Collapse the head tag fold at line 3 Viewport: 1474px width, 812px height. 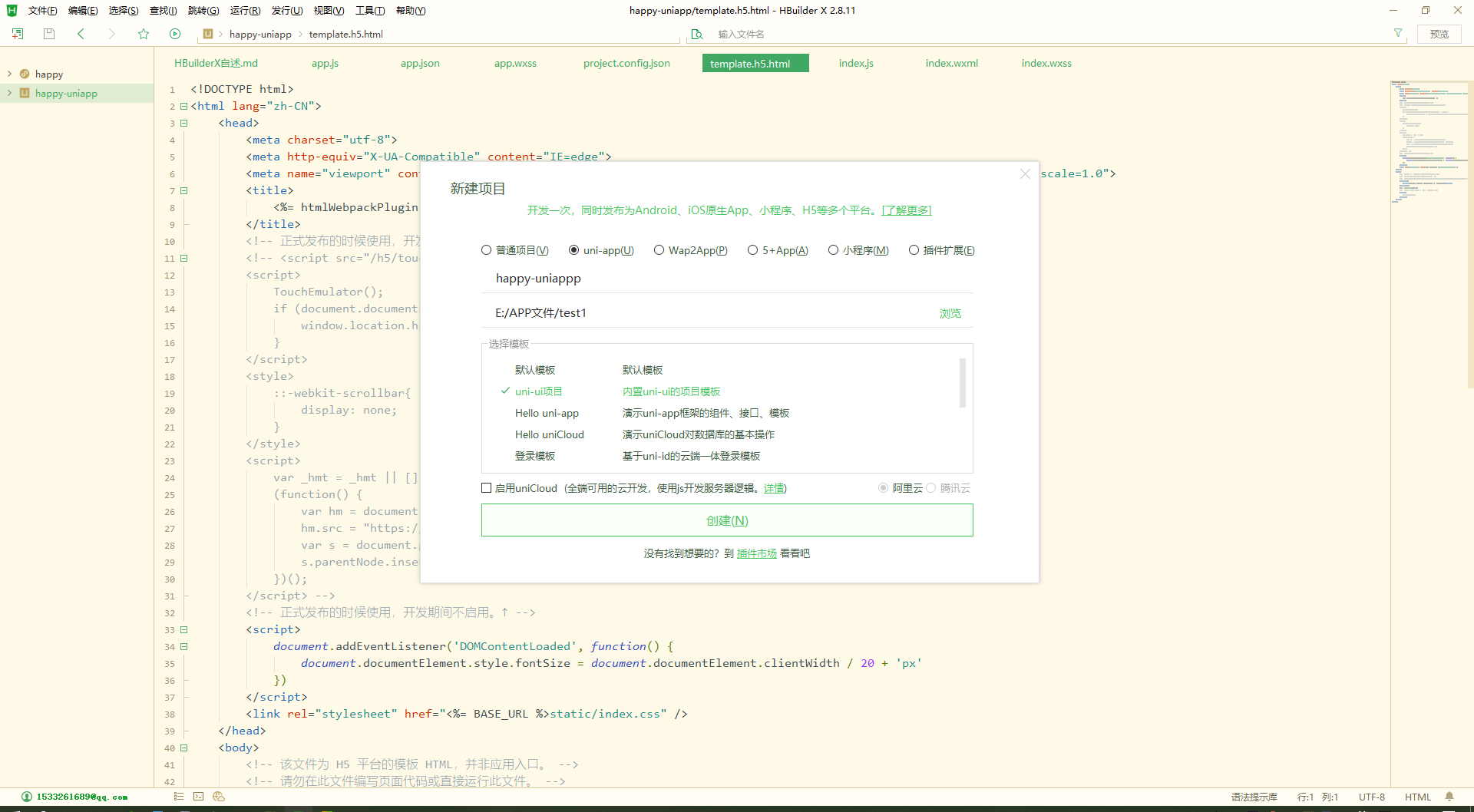[183, 123]
